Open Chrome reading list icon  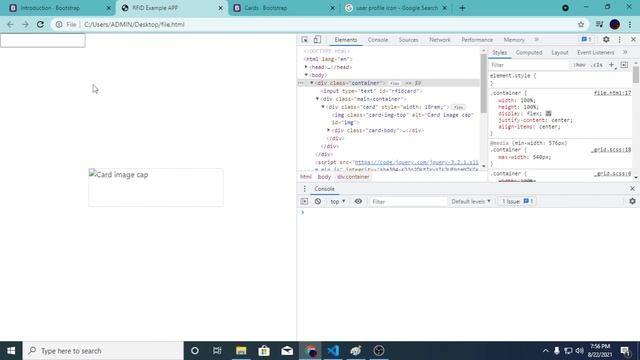[x=599, y=24]
